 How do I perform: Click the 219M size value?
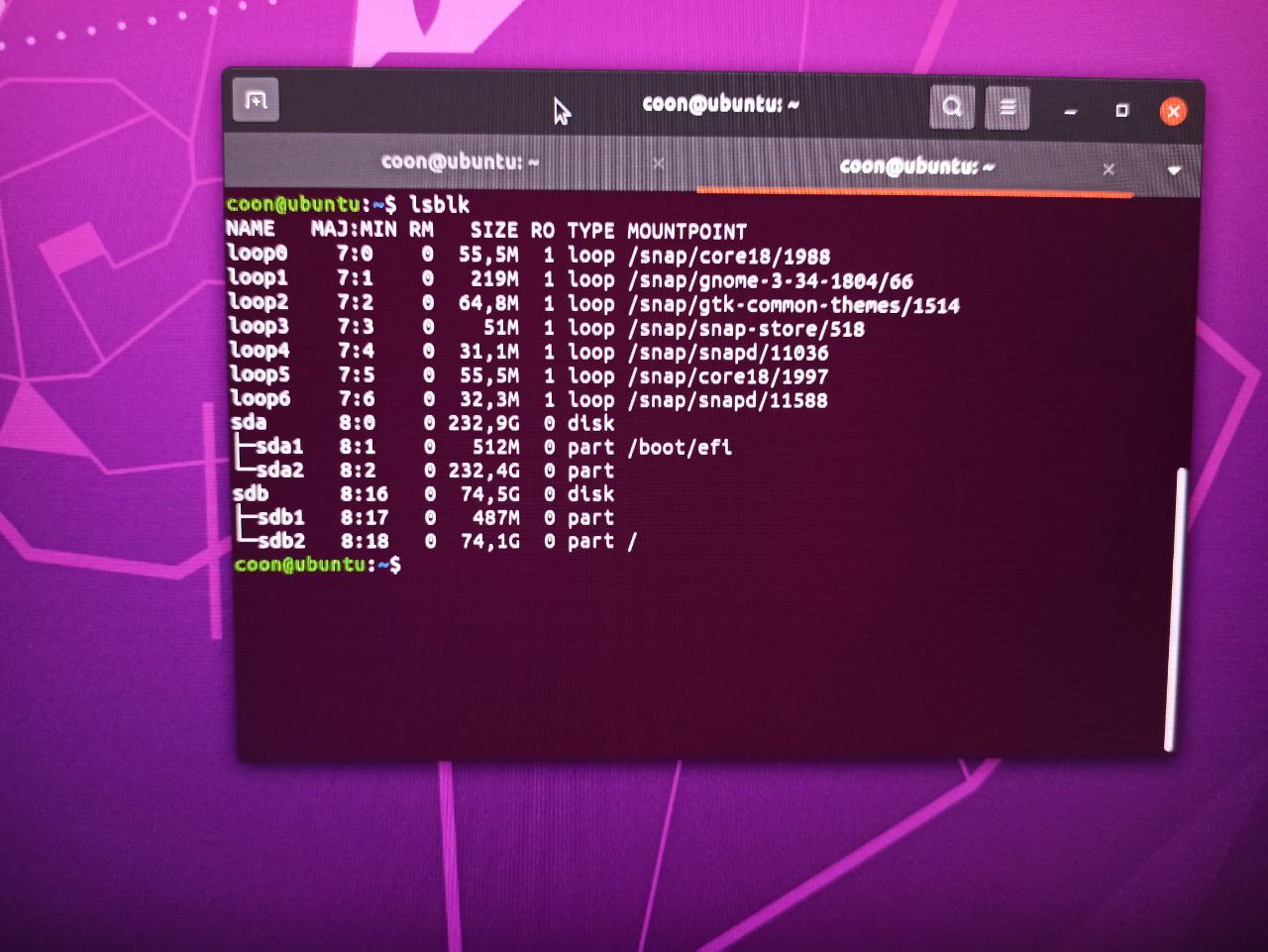(x=494, y=279)
